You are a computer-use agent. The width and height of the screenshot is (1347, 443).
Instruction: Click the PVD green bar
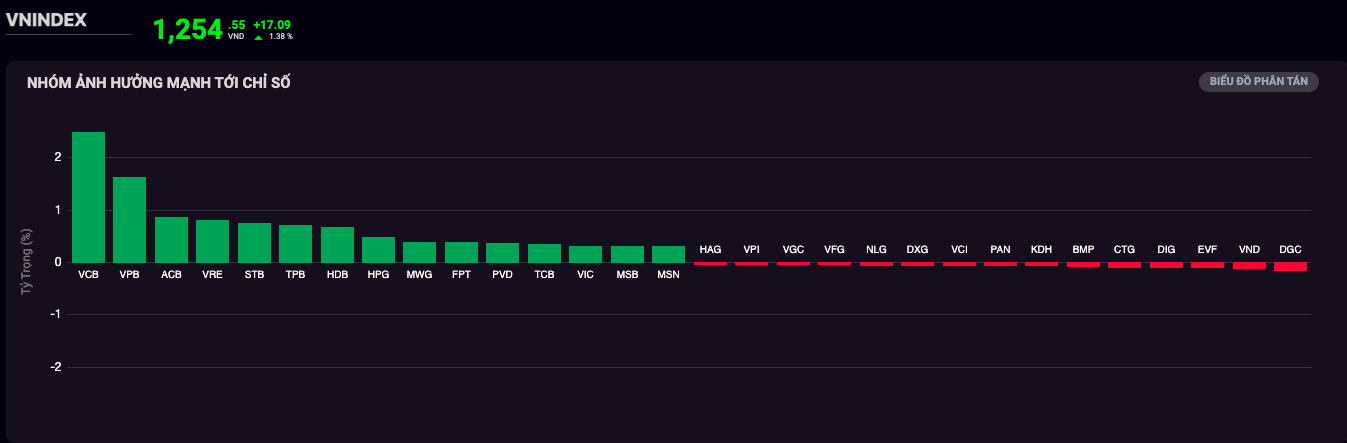click(503, 253)
